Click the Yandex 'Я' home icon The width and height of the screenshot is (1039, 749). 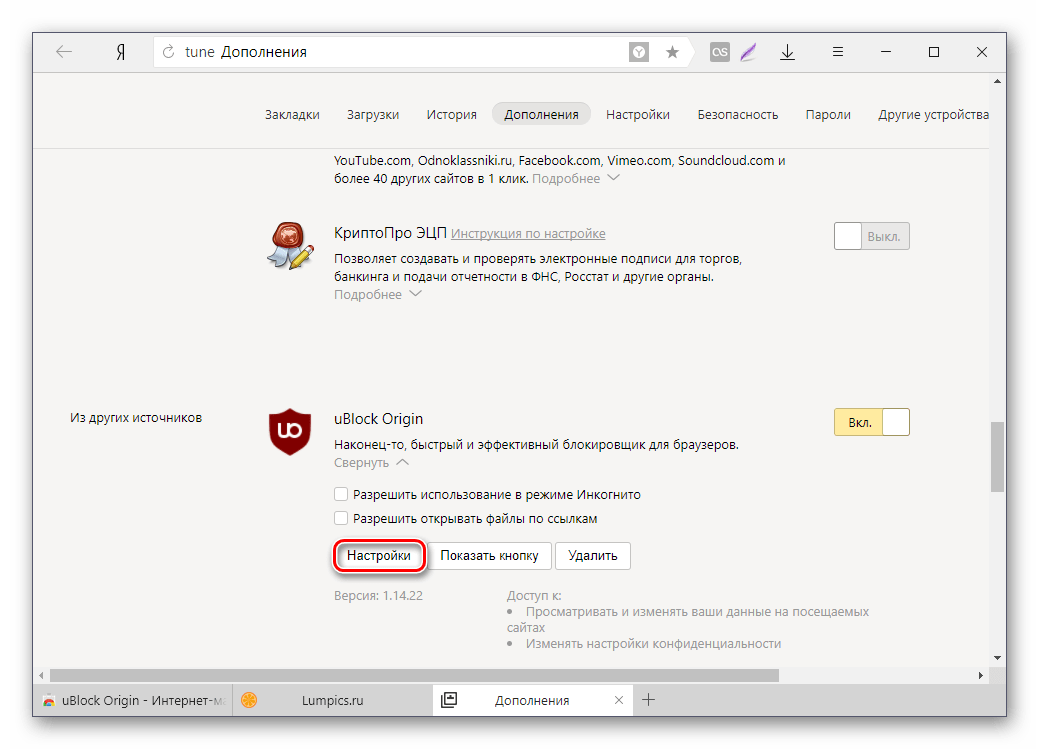120,52
